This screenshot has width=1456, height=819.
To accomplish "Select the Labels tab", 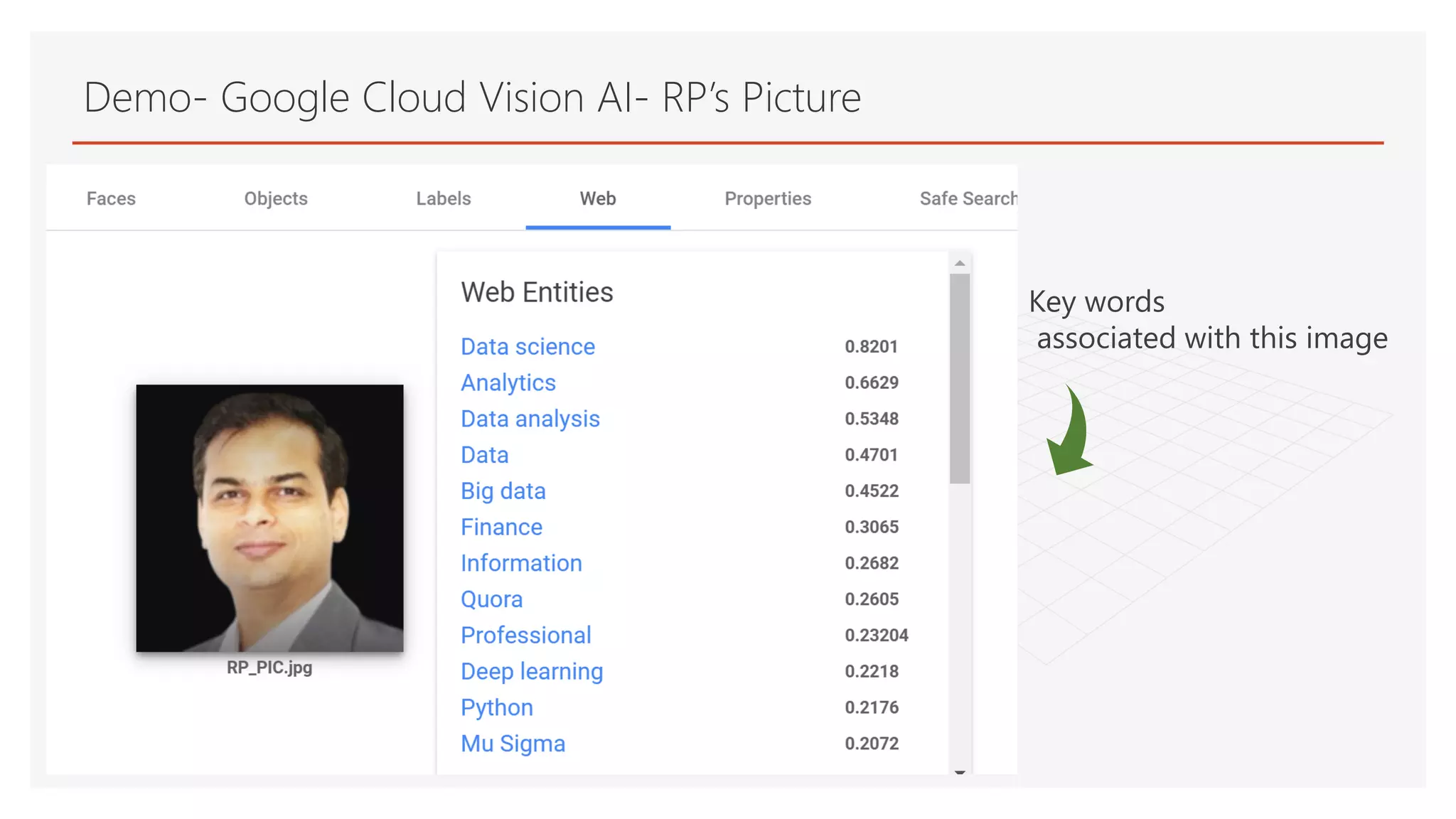I will click(444, 198).
